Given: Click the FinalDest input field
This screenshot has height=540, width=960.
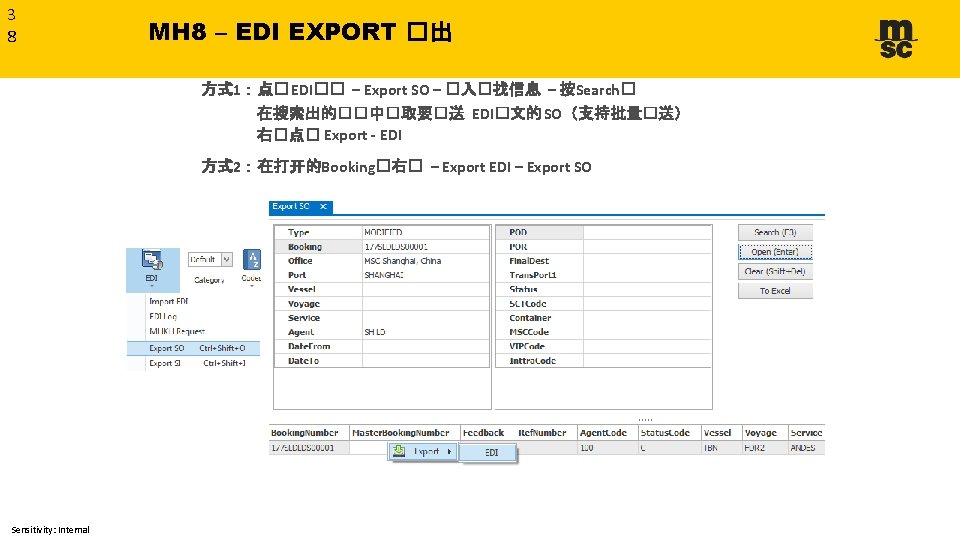Looking at the screenshot, I should tap(647, 261).
